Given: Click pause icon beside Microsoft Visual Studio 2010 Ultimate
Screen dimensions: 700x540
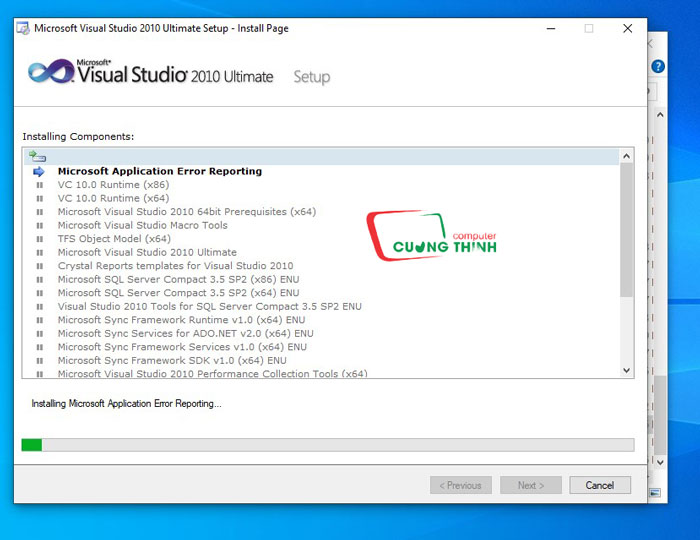Looking at the screenshot, I should [40, 253].
